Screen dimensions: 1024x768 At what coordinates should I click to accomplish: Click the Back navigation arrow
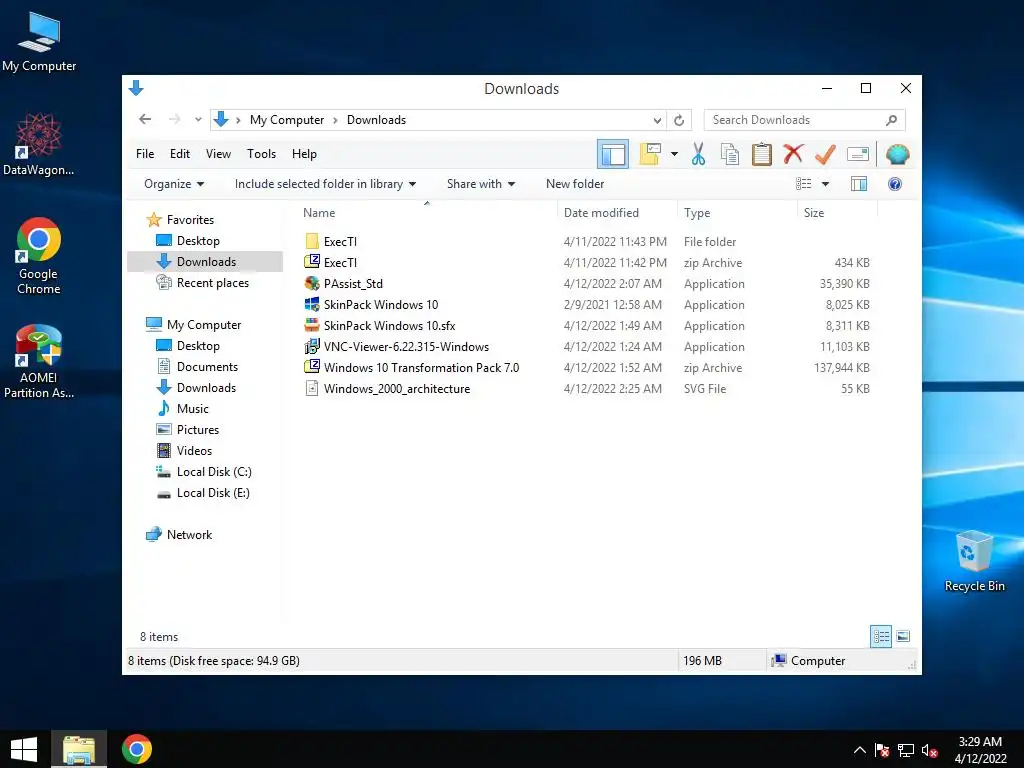(145, 119)
